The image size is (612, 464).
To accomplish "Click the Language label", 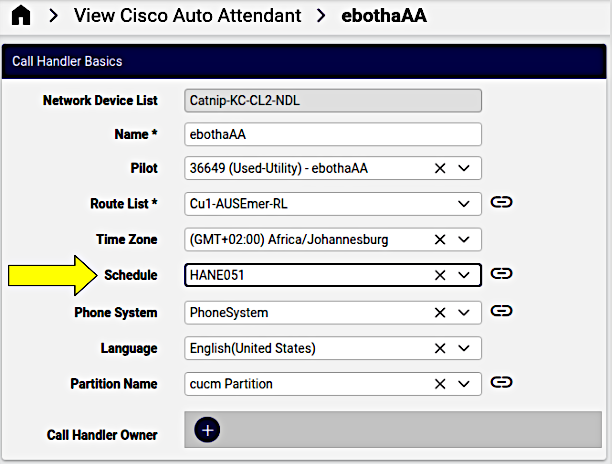I will click(129, 348).
